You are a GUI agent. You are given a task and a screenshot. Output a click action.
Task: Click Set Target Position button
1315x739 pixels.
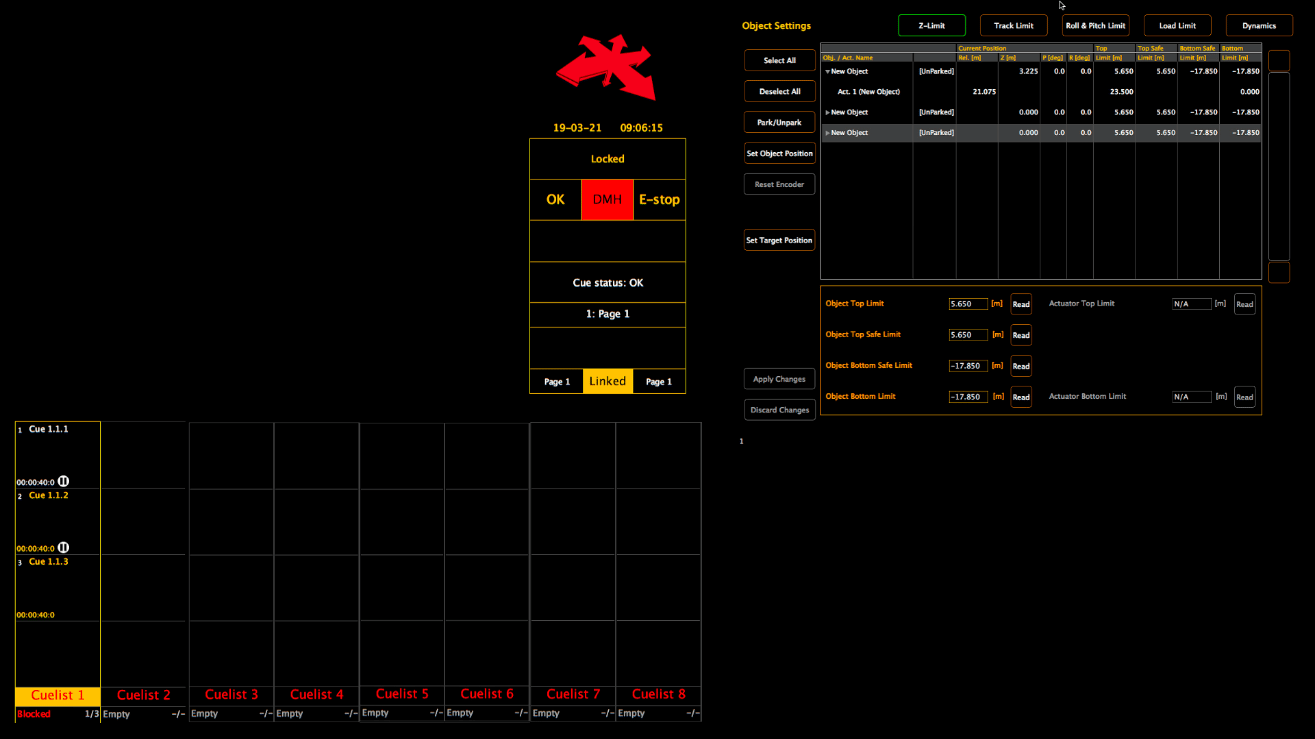(779, 240)
